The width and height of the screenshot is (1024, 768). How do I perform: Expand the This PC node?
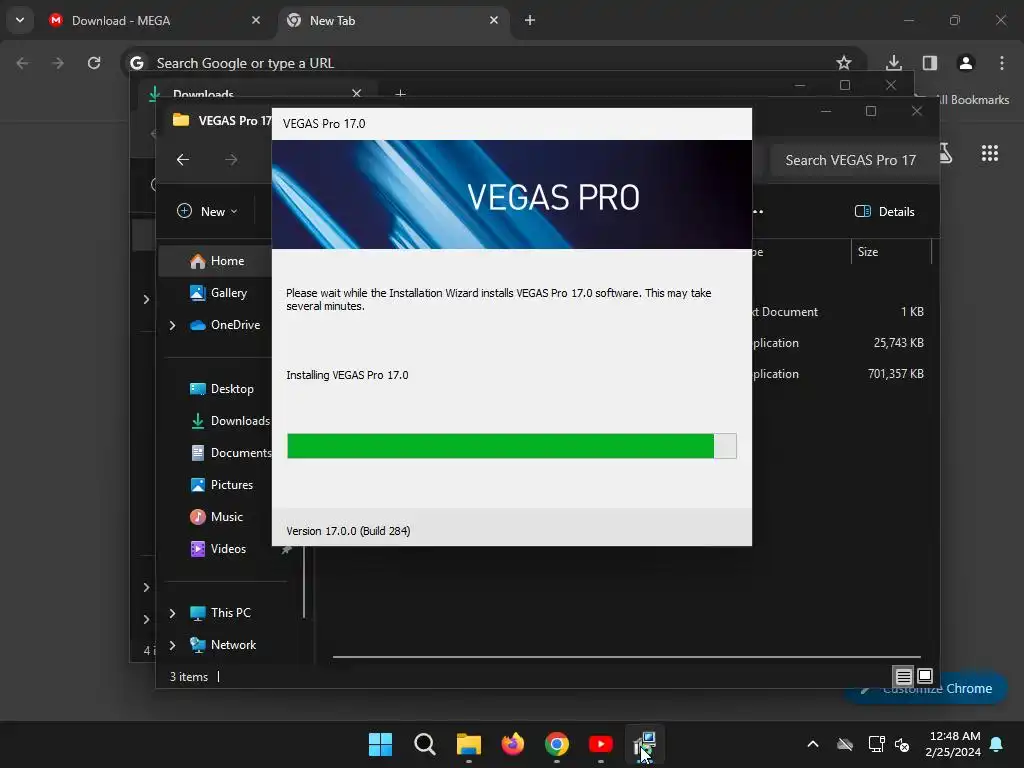tap(172, 613)
